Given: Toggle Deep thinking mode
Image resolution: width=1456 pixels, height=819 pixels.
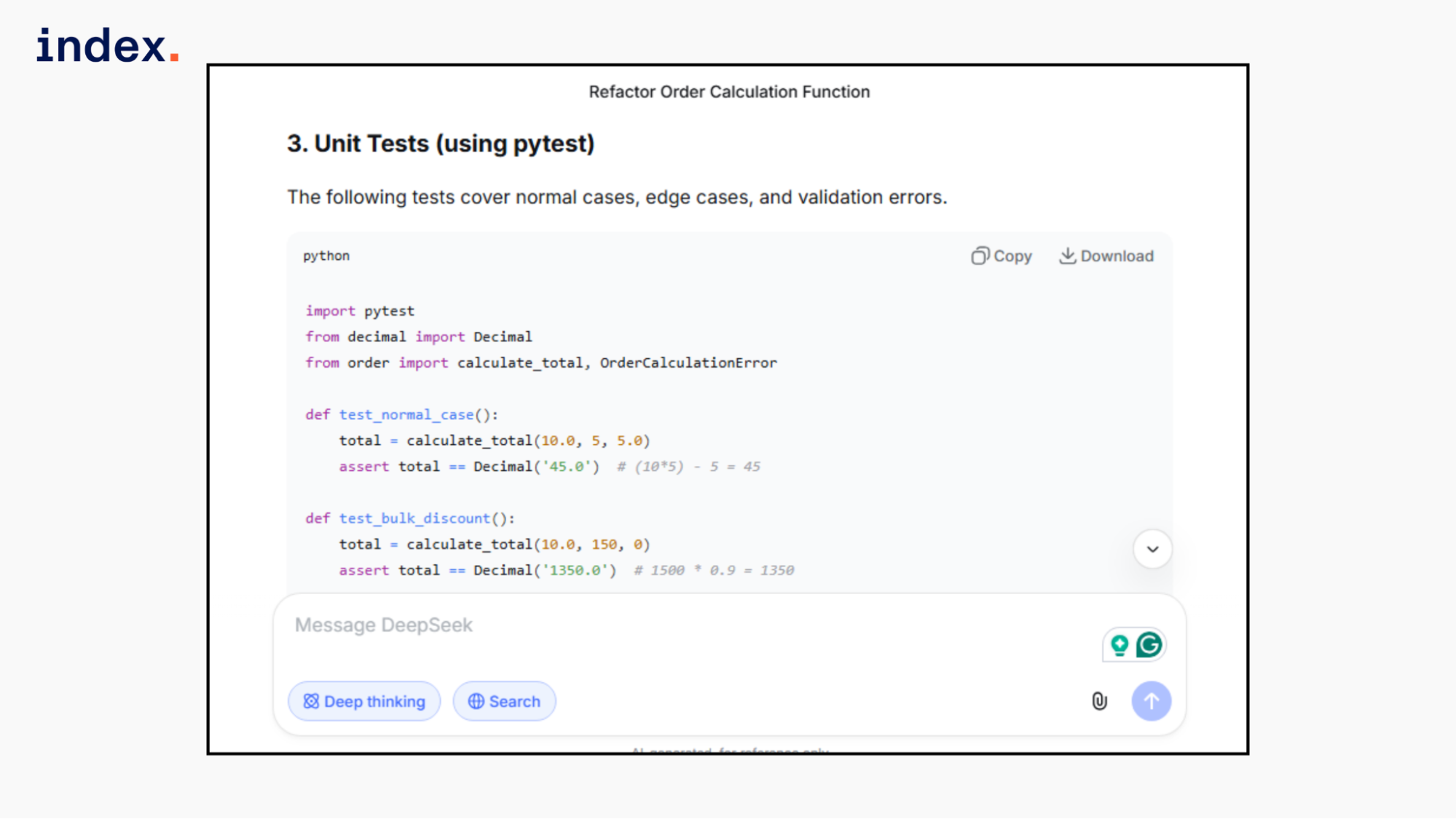Looking at the screenshot, I should 364,701.
